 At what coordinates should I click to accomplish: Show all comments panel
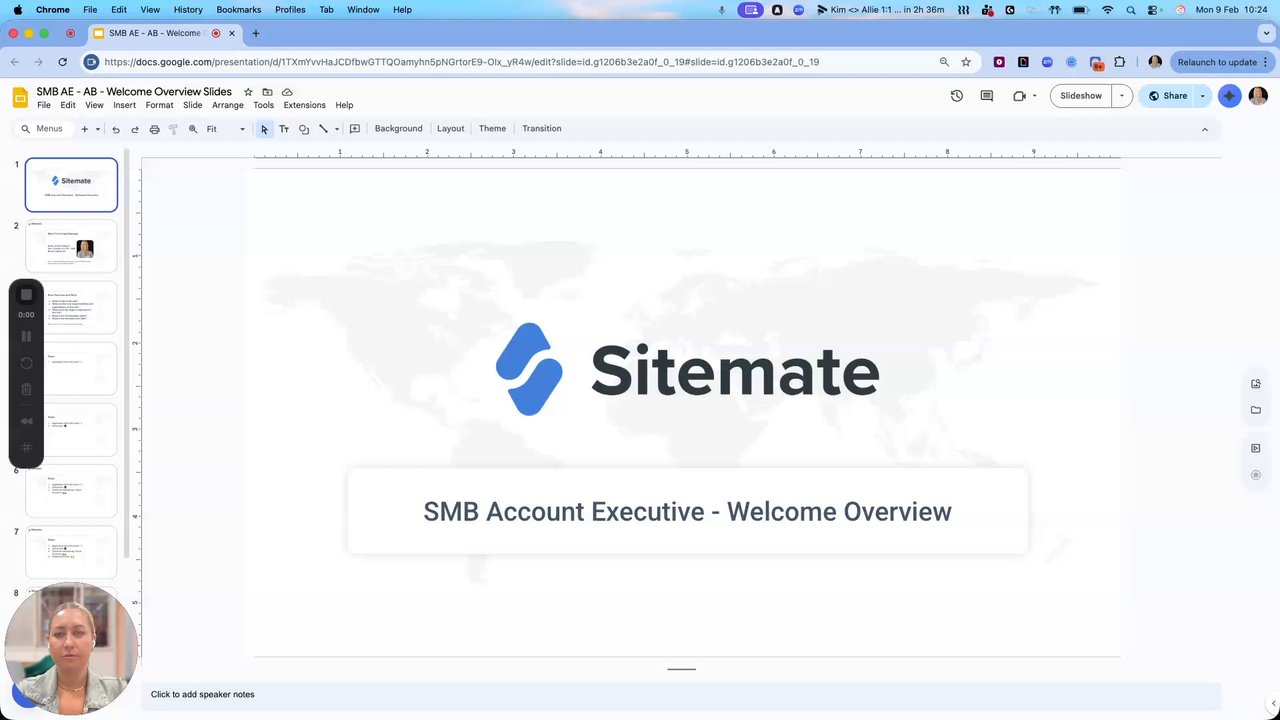point(987,96)
